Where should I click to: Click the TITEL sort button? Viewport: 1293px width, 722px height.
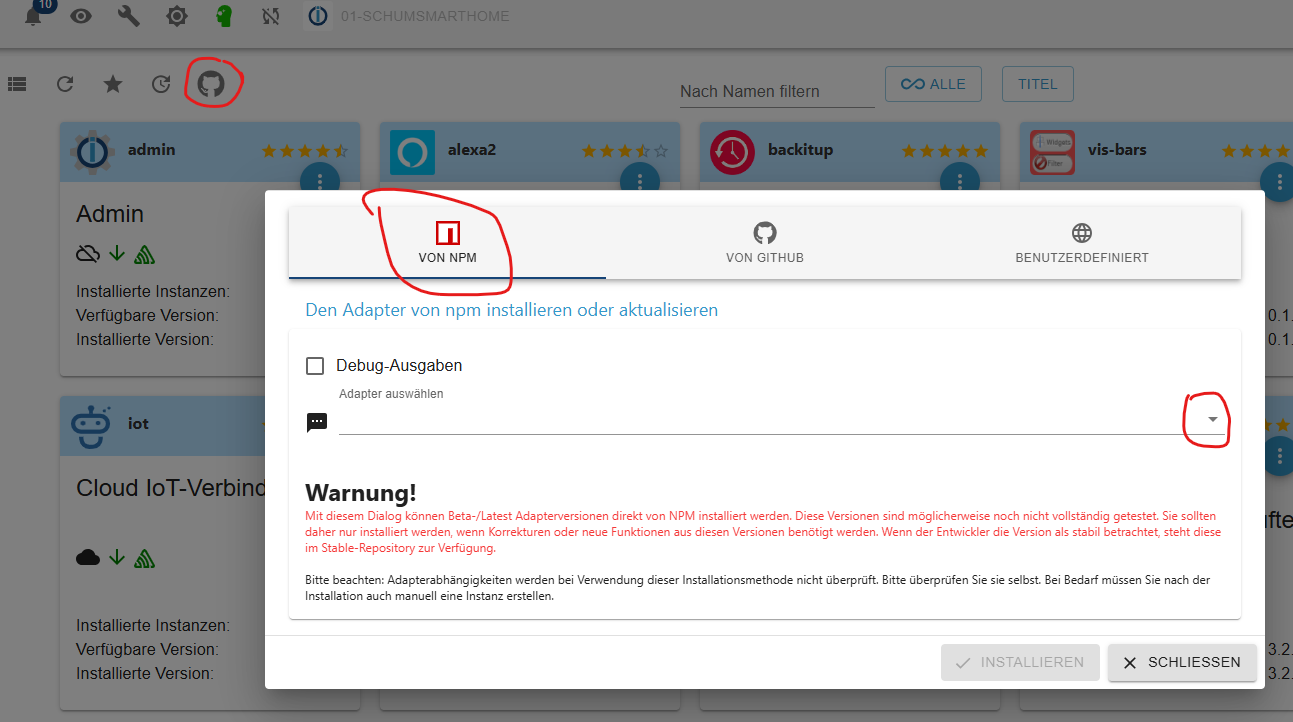1037,84
